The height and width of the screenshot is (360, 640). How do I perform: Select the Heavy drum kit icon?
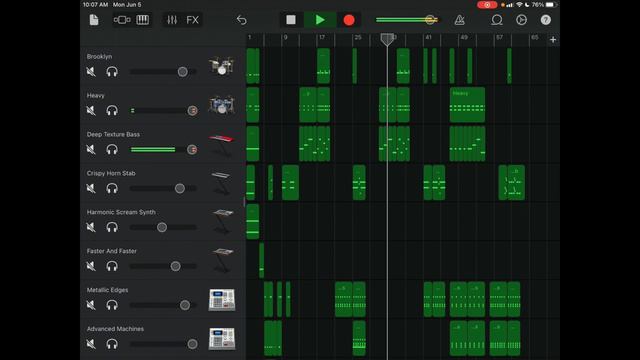tap(222, 104)
